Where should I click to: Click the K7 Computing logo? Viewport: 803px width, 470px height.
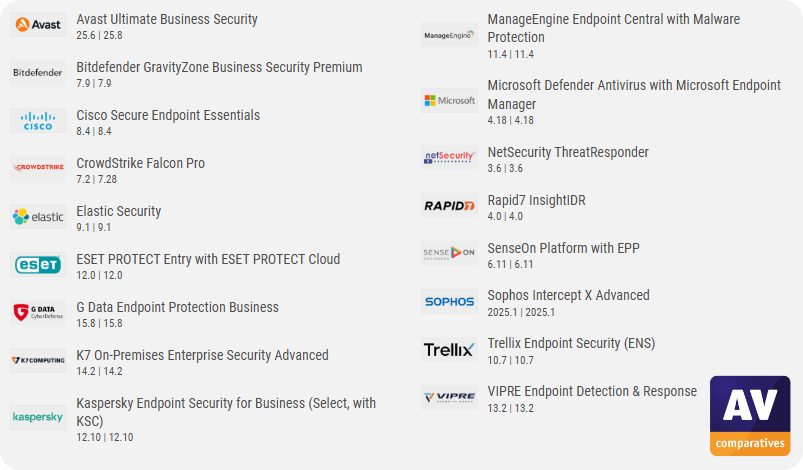(38, 361)
